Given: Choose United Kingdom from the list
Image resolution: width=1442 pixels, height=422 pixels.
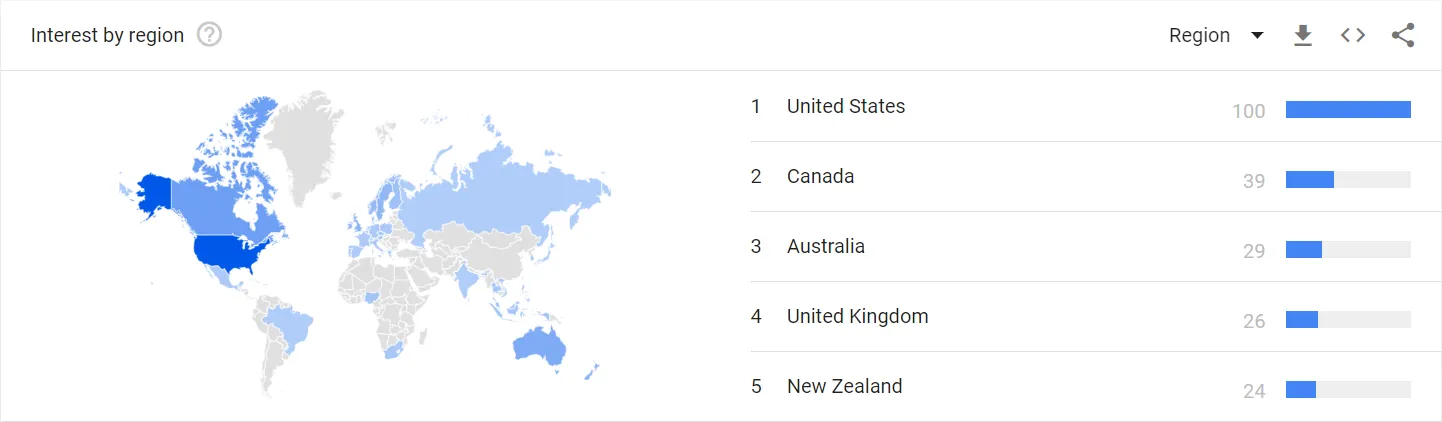Looking at the screenshot, I should tap(857, 316).
